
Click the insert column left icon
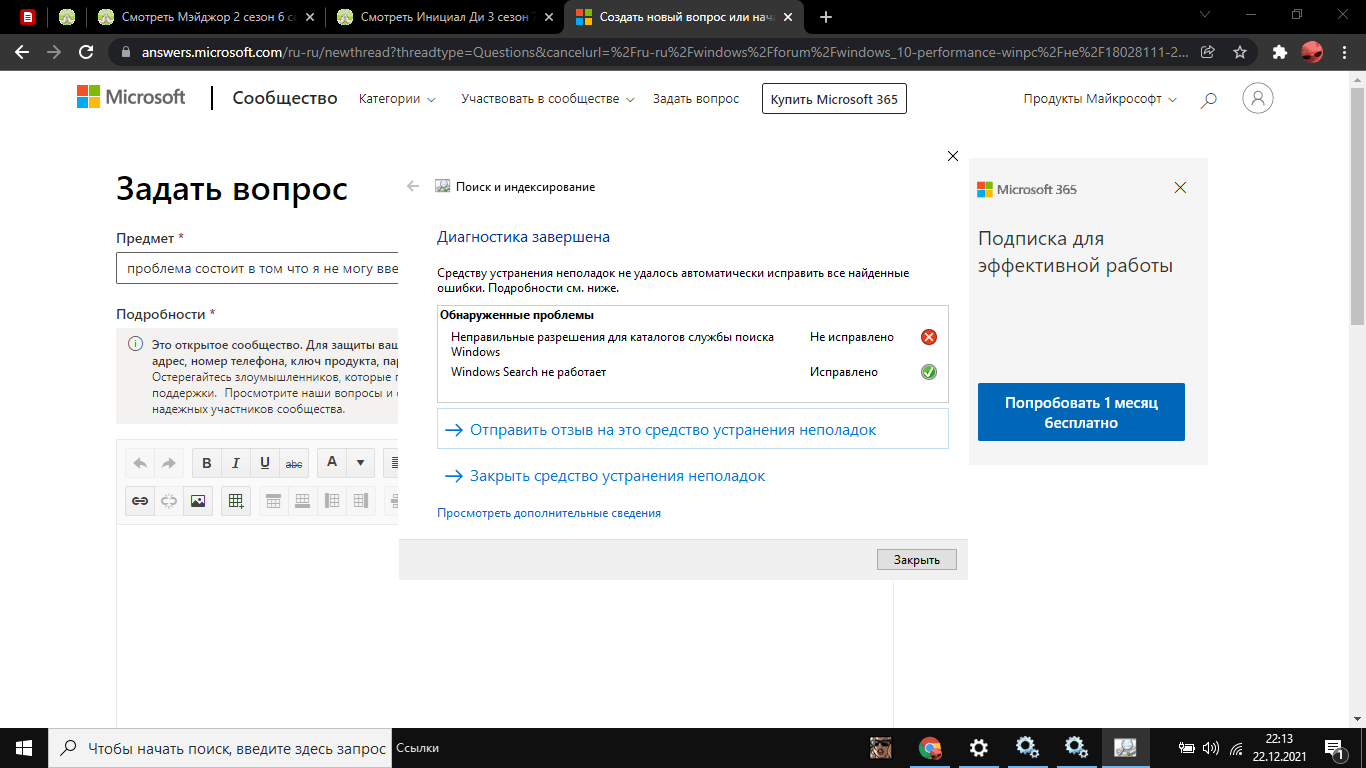point(332,501)
